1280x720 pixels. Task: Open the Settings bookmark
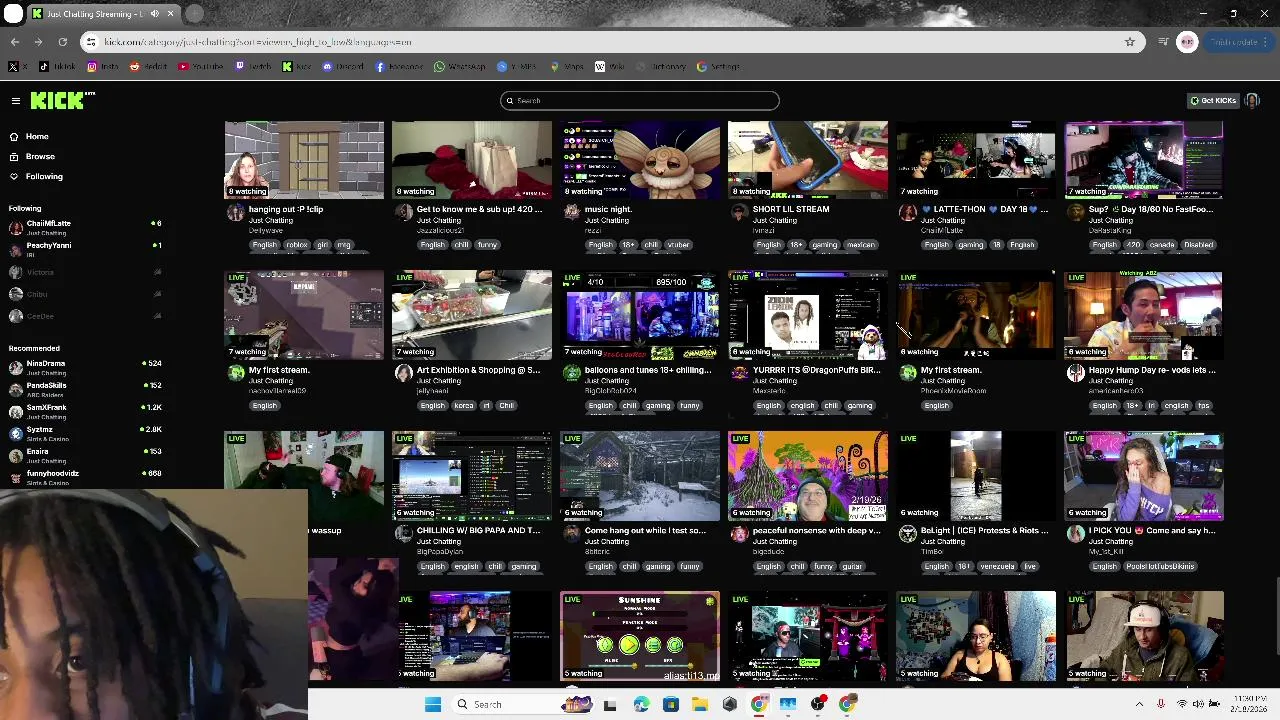(x=717, y=67)
